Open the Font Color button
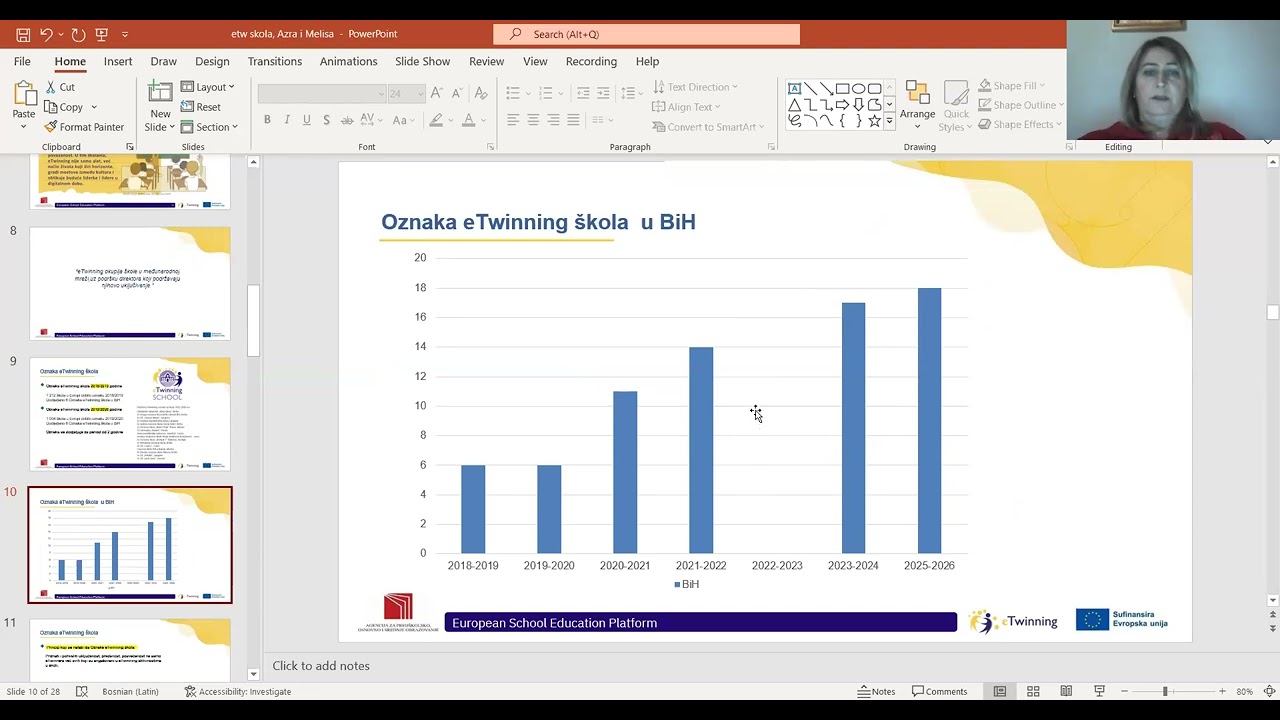 (x=468, y=120)
